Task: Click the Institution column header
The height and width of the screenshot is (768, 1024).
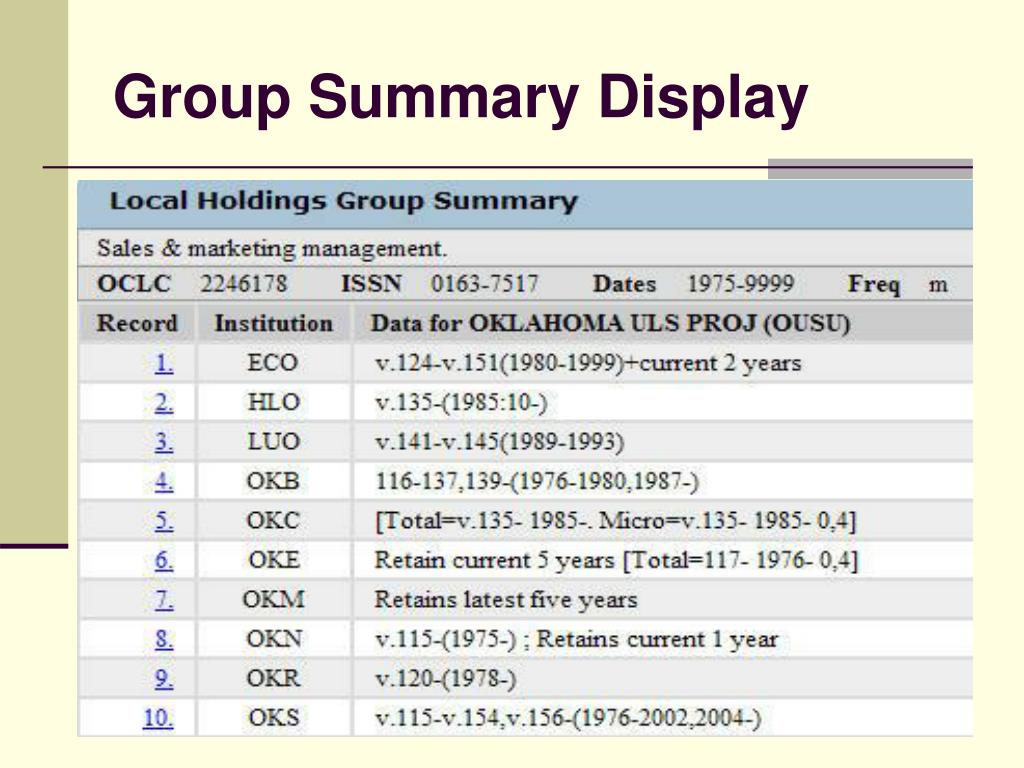Action: (273, 323)
